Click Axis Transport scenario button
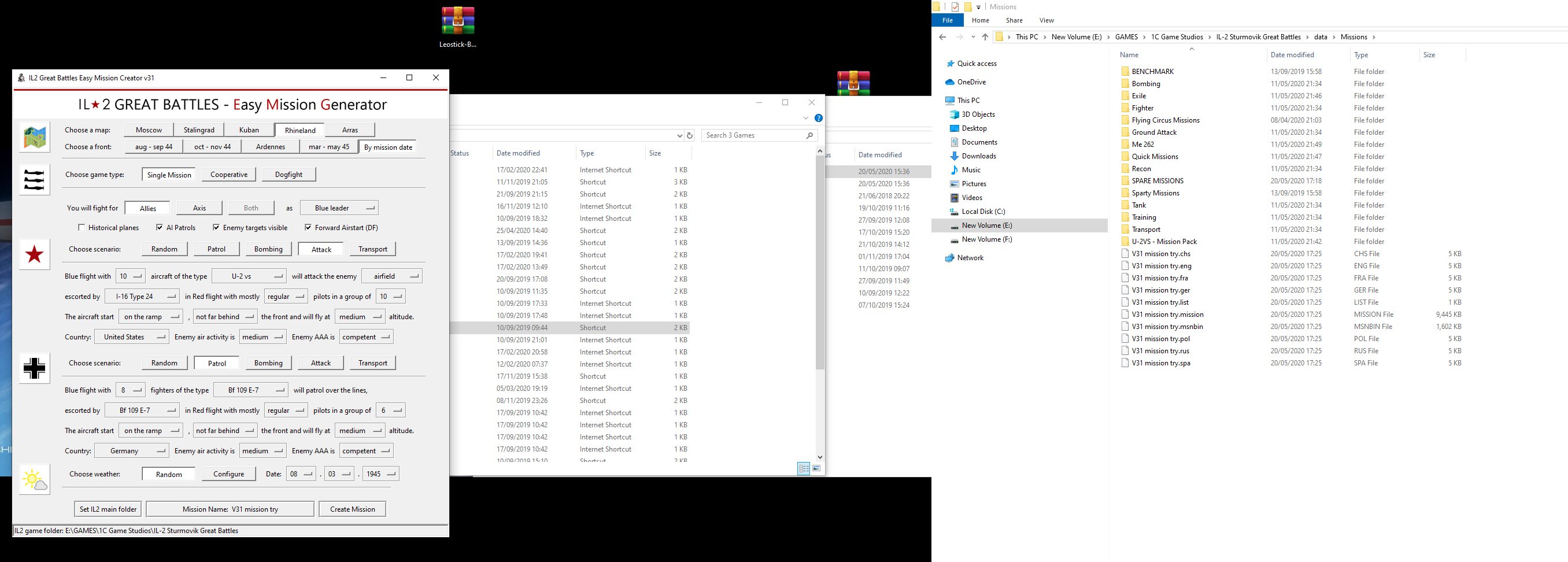1568x562 pixels. pos(373,363)
